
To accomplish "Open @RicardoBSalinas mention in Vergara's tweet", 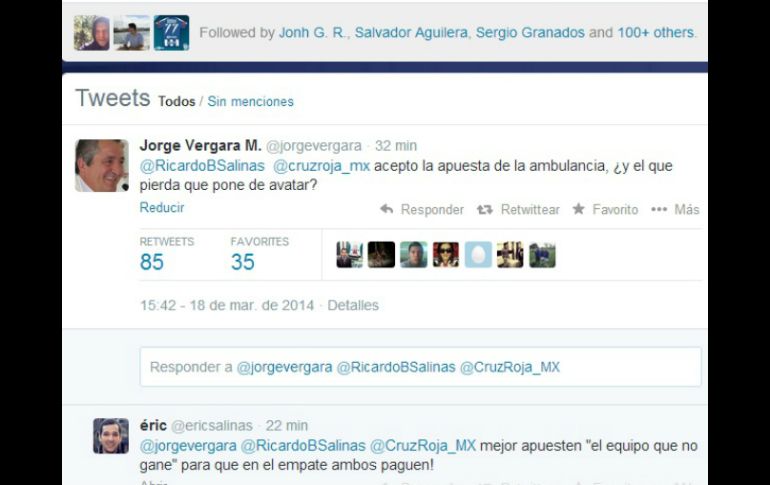I will point(202,166).
